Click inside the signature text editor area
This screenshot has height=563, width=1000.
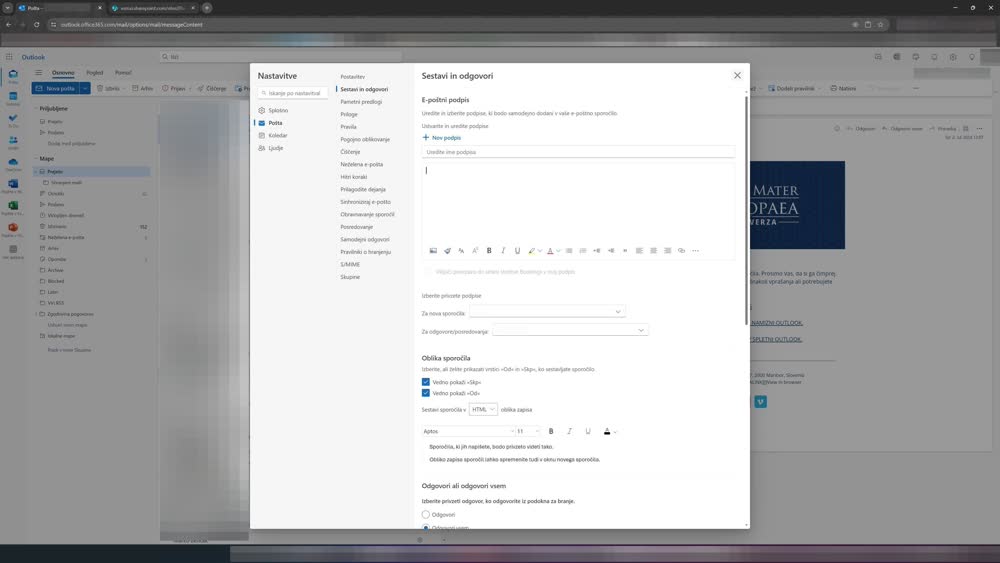[x=578, y=203]
